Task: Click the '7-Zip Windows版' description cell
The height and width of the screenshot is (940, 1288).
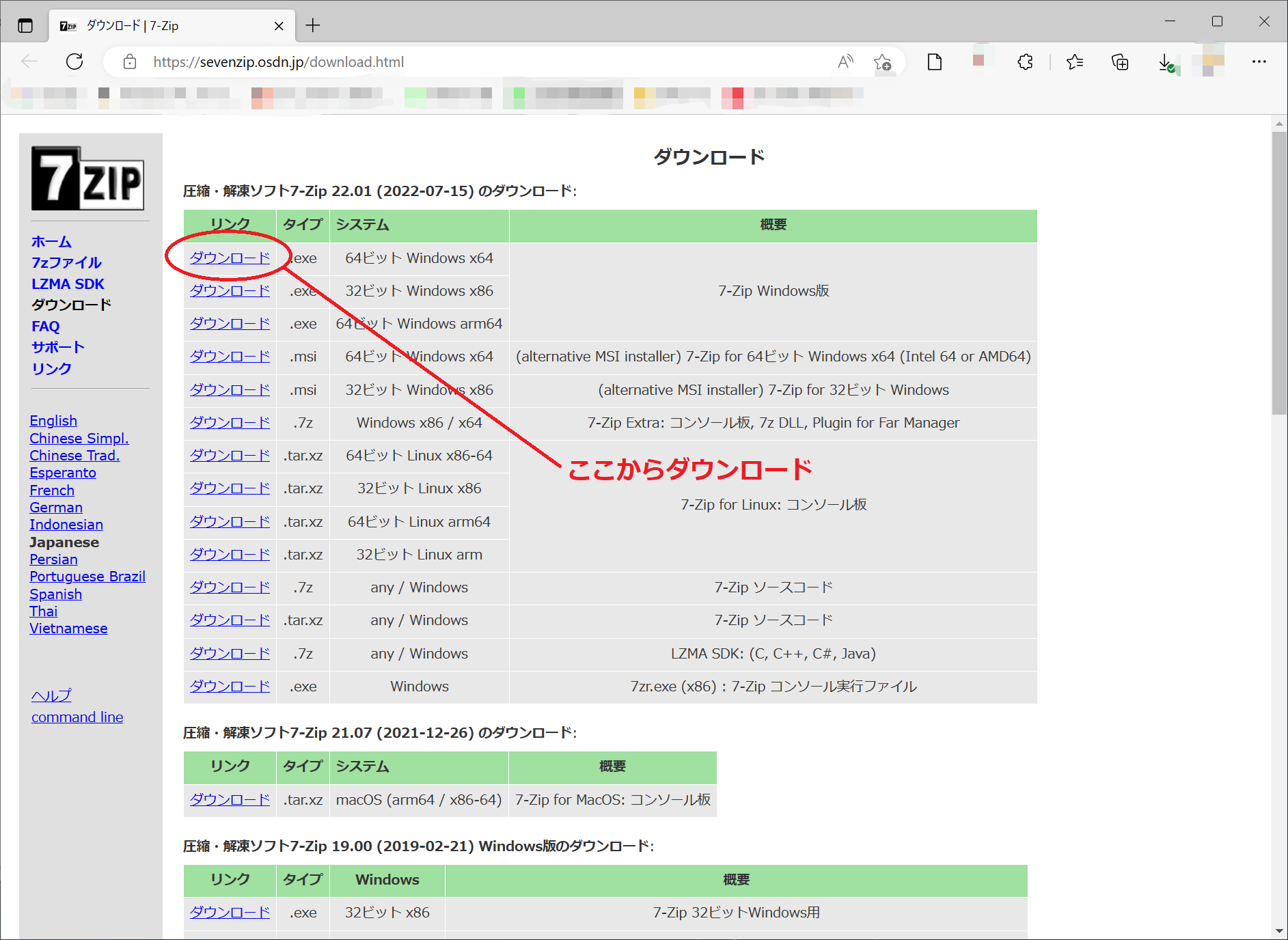Action: [773, 291]
